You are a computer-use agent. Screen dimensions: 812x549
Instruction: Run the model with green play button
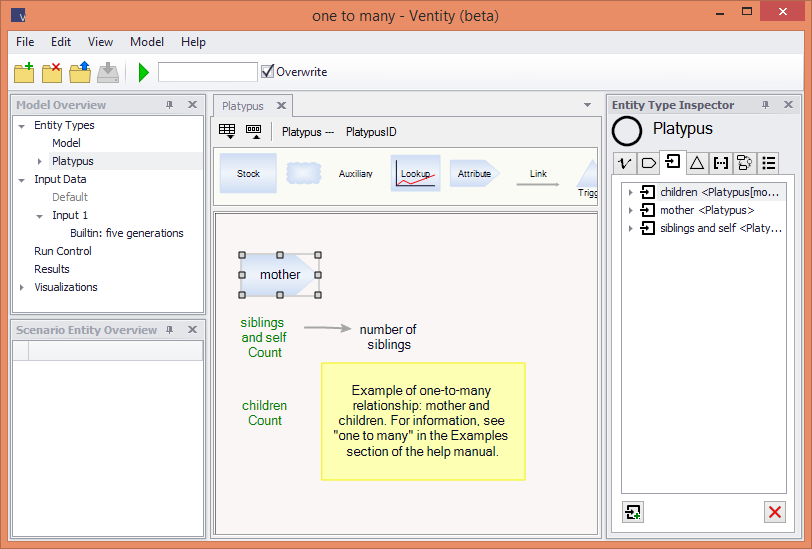tap(143, 73)
